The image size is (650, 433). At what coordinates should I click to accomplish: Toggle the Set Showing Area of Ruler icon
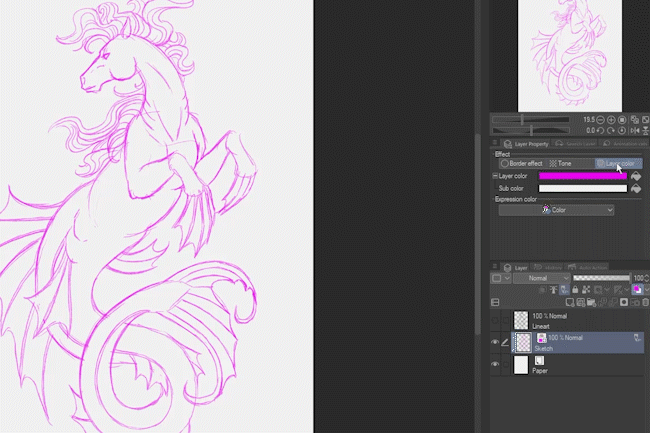[618, 290]
